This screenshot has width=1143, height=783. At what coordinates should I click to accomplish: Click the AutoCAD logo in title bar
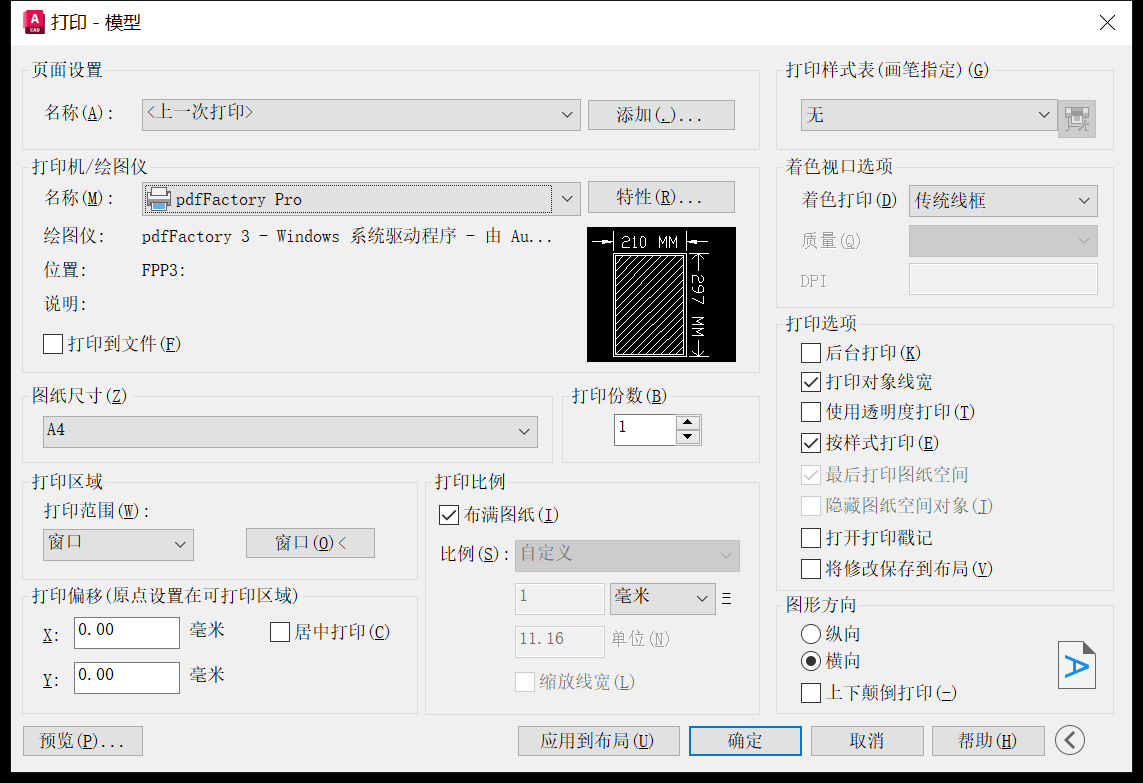click(34, 23)
